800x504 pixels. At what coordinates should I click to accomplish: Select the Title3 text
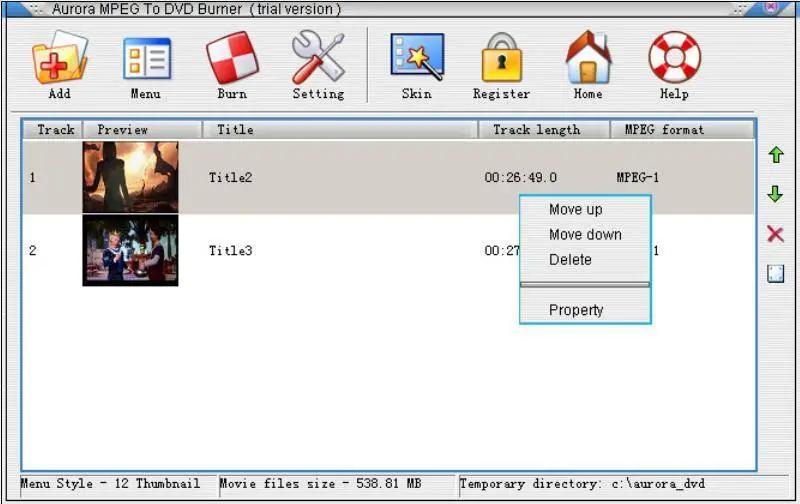click(x=231, y=250)
